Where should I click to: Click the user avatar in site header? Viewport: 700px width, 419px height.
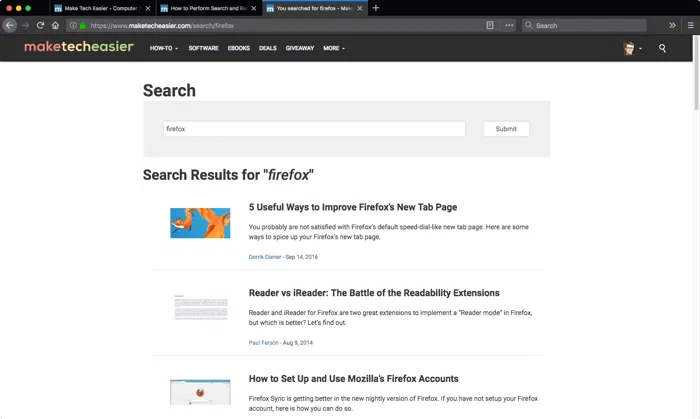(629, 48)
